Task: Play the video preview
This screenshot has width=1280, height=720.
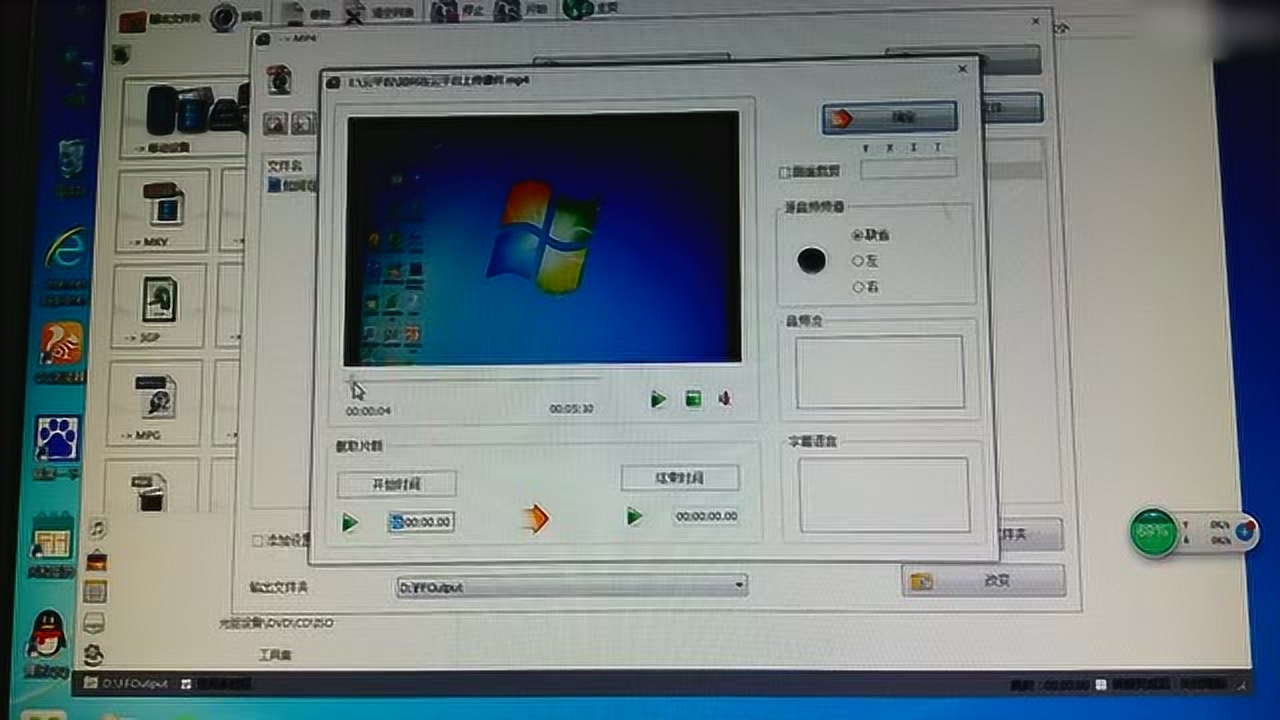Action: tap(658, 400)
